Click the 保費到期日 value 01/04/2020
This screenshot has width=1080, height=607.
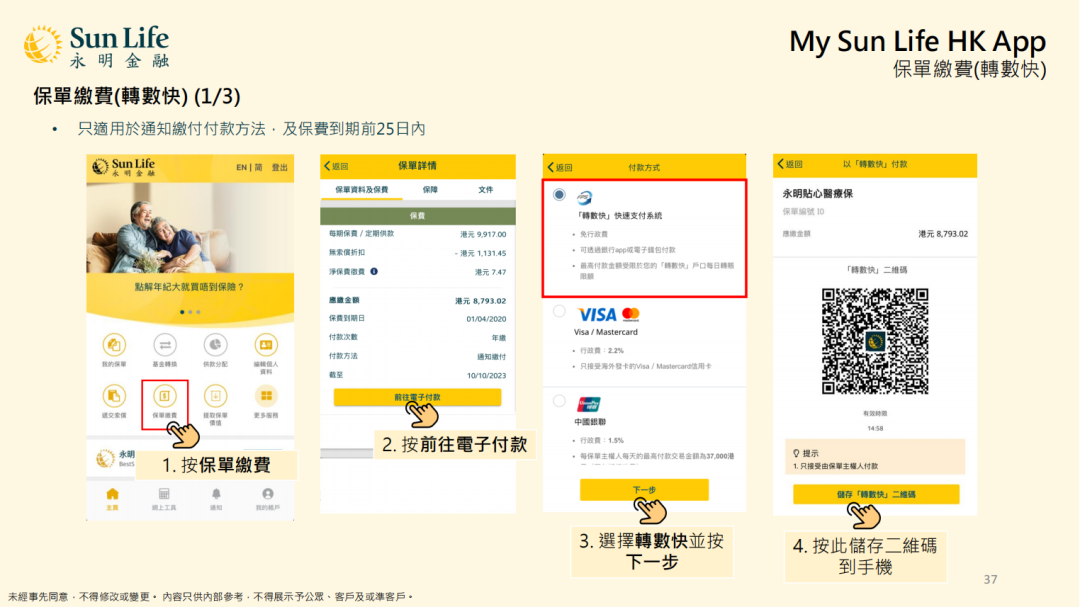coord(486,319)
